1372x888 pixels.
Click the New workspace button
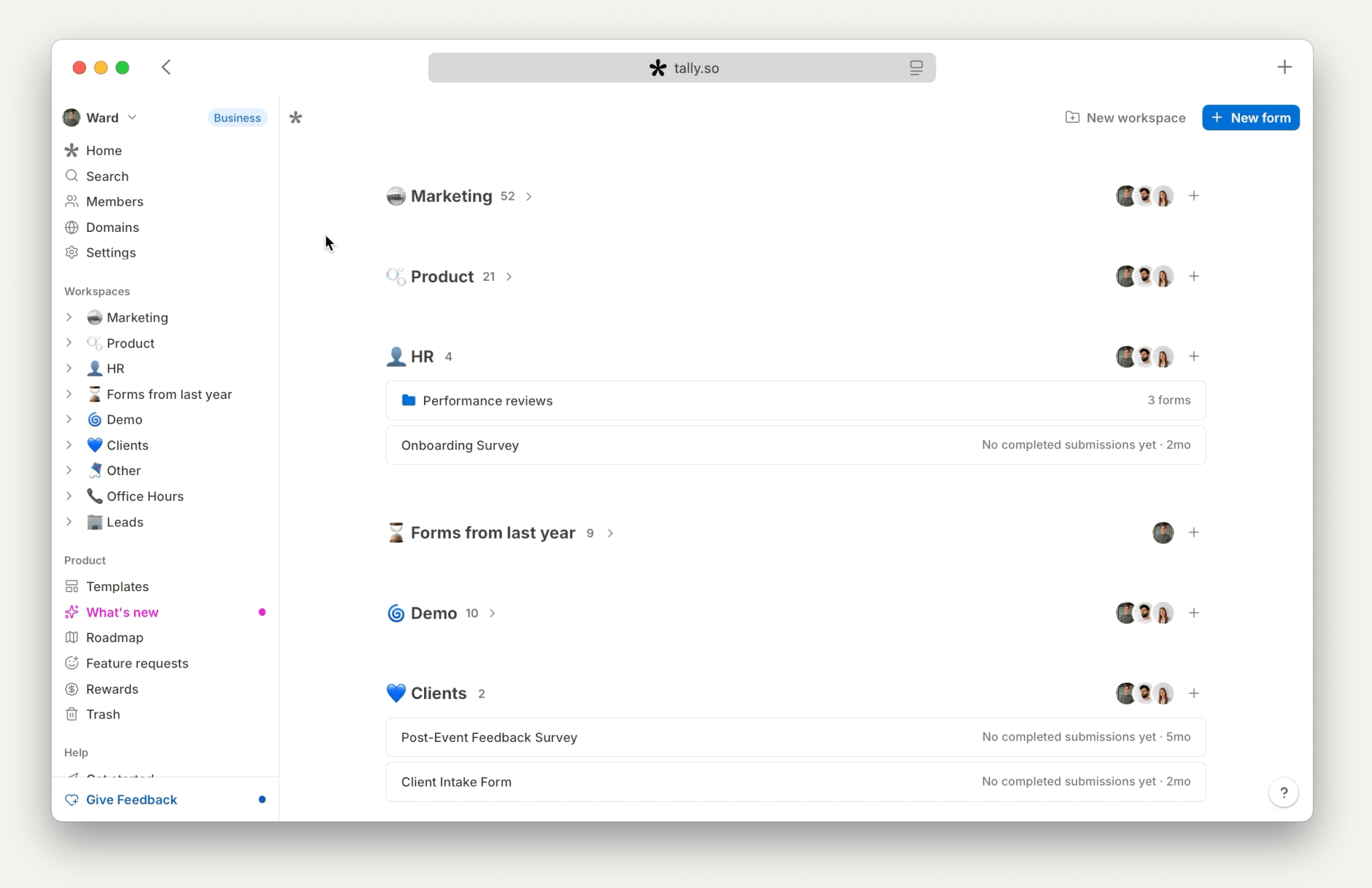coord(1125,118)
